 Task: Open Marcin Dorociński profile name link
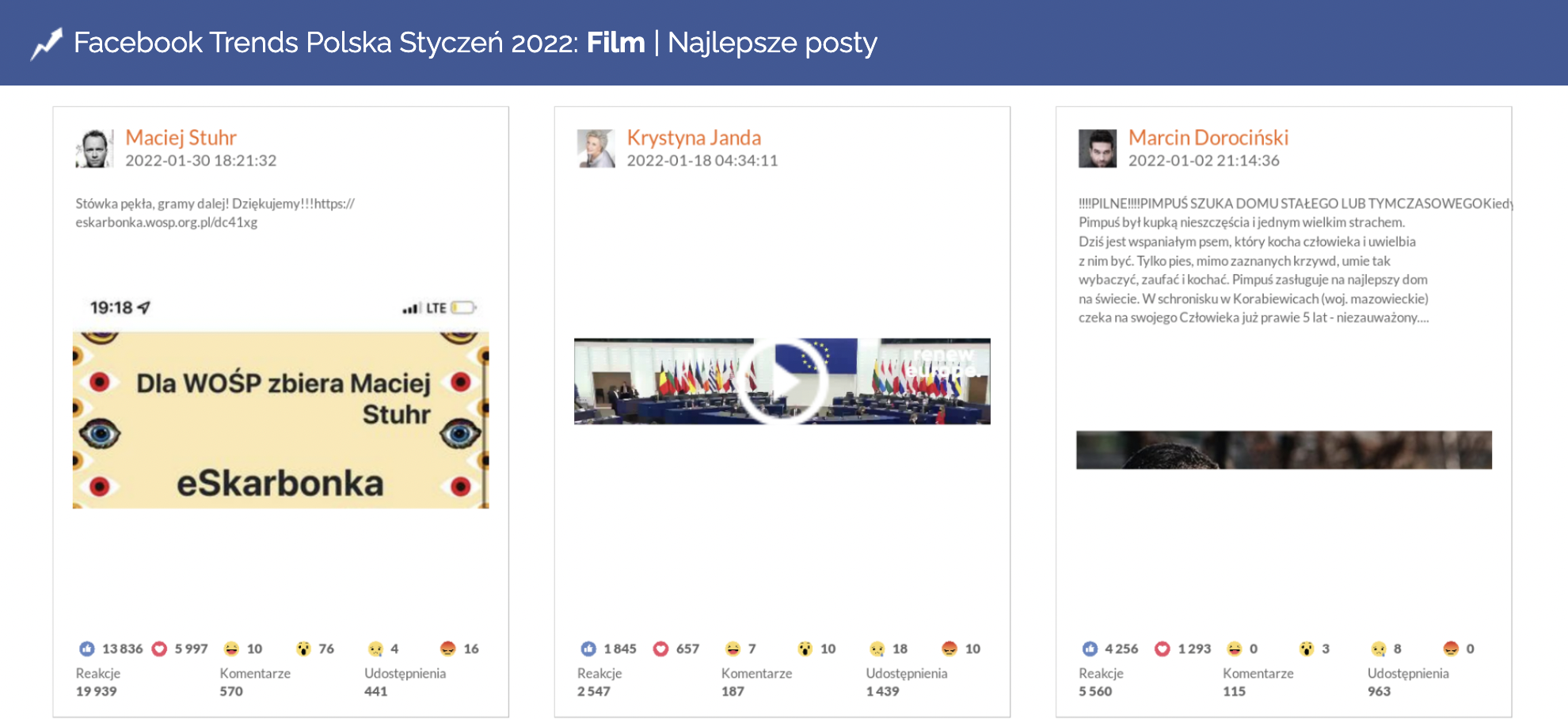click(1208, 138)
